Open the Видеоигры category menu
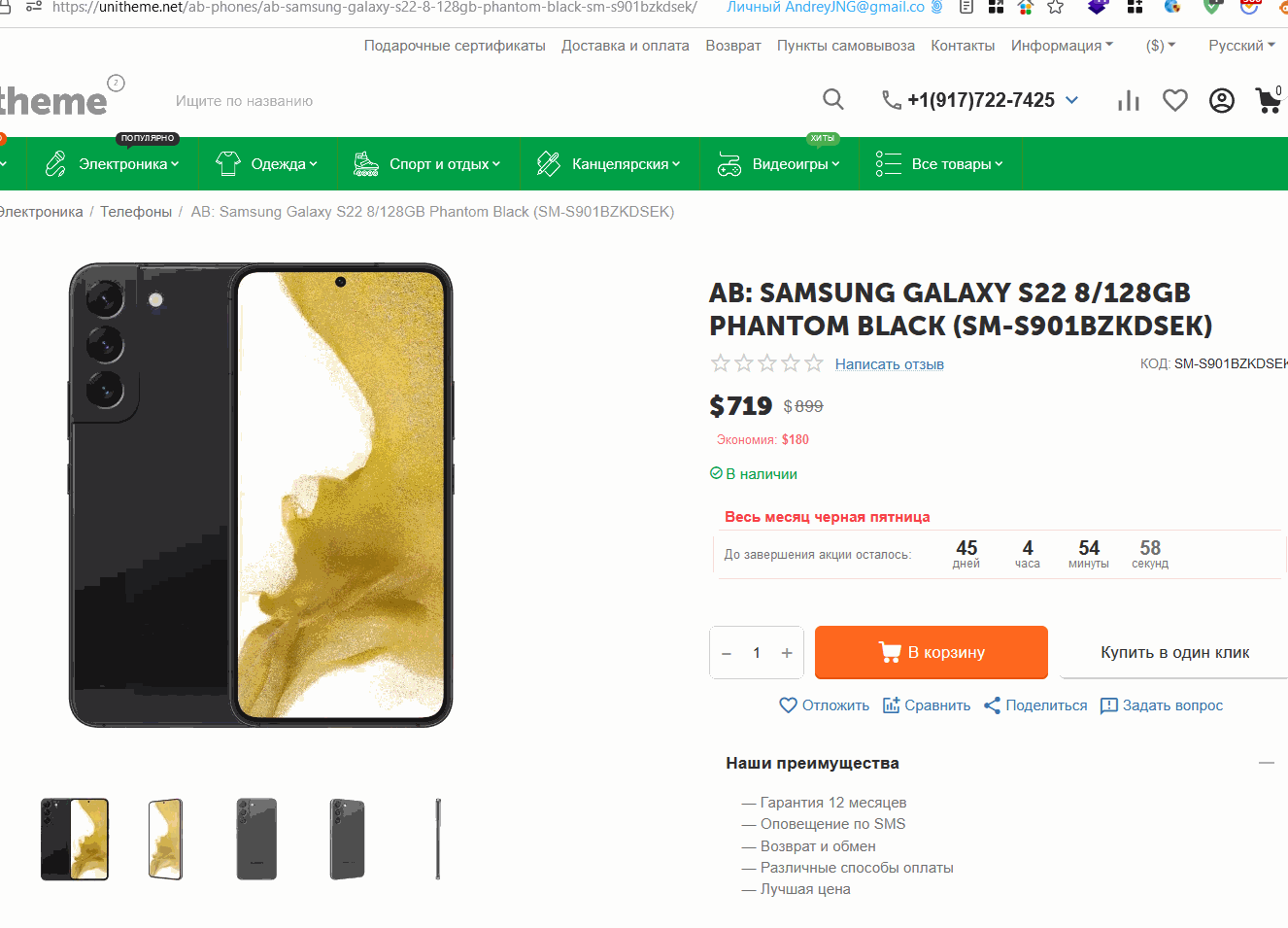Image resolution: width=1288 pixels, height=928 pixels. (x=779, y=164)
